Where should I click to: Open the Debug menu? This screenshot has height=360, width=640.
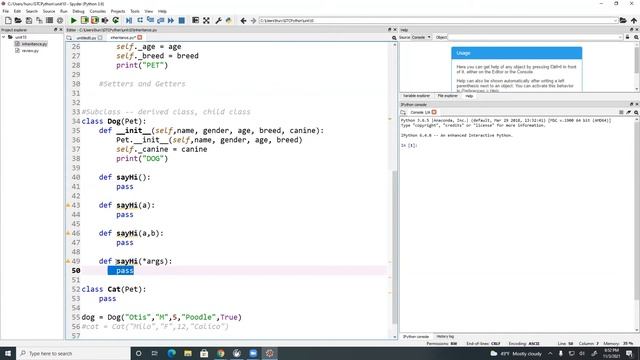pos(78,11)
